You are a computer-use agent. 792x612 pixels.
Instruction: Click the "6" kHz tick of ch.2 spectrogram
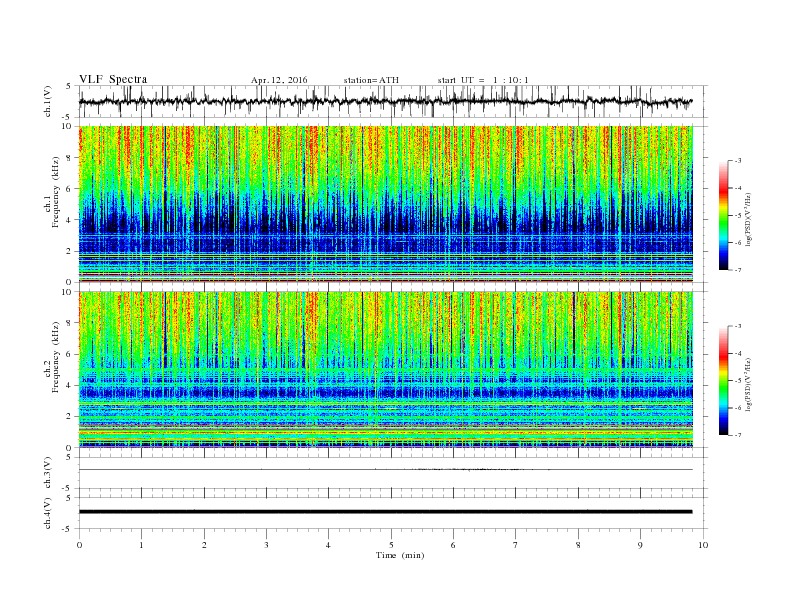(x=69, y=354)
